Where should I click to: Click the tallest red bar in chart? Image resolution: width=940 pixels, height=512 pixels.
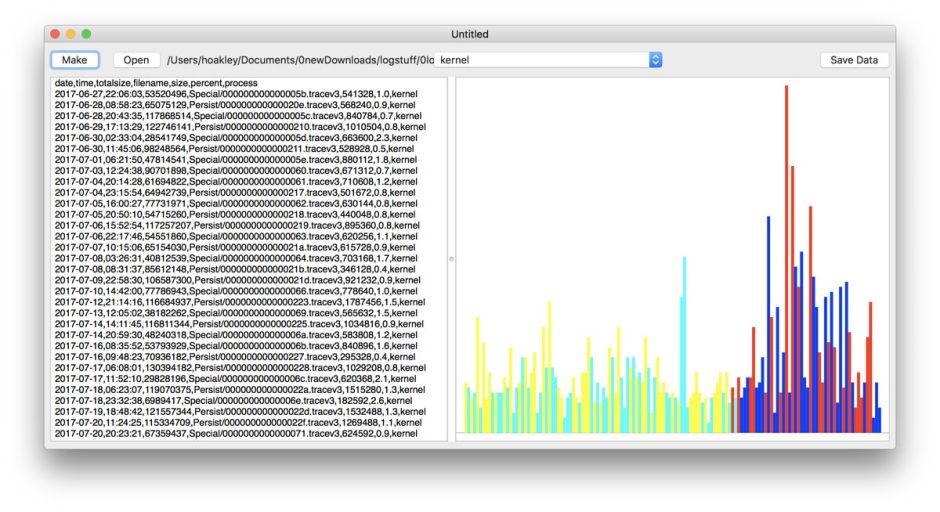[x=786, y=260]
